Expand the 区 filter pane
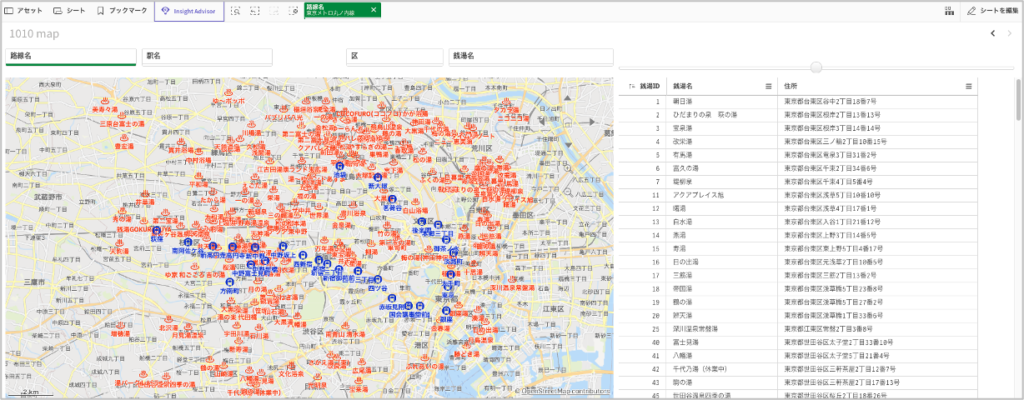 (395, 57)
